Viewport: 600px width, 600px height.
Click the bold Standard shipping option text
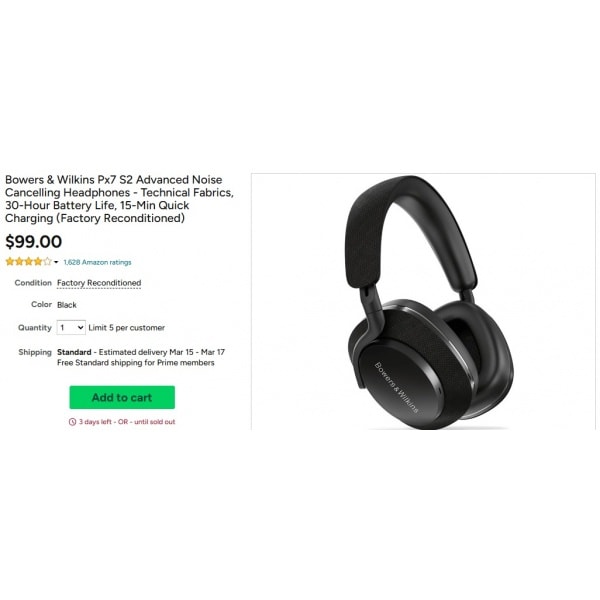(x=74, y=352)
